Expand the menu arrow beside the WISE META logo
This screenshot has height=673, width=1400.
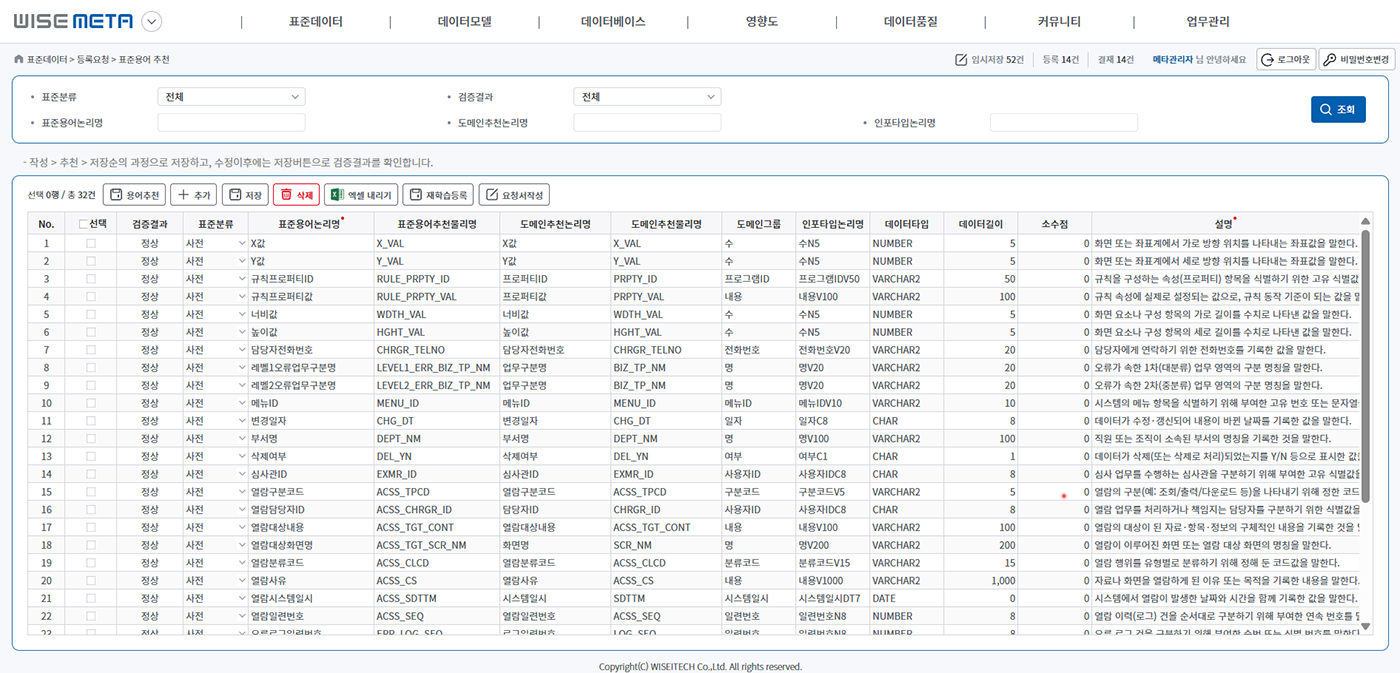pos(152,21)
